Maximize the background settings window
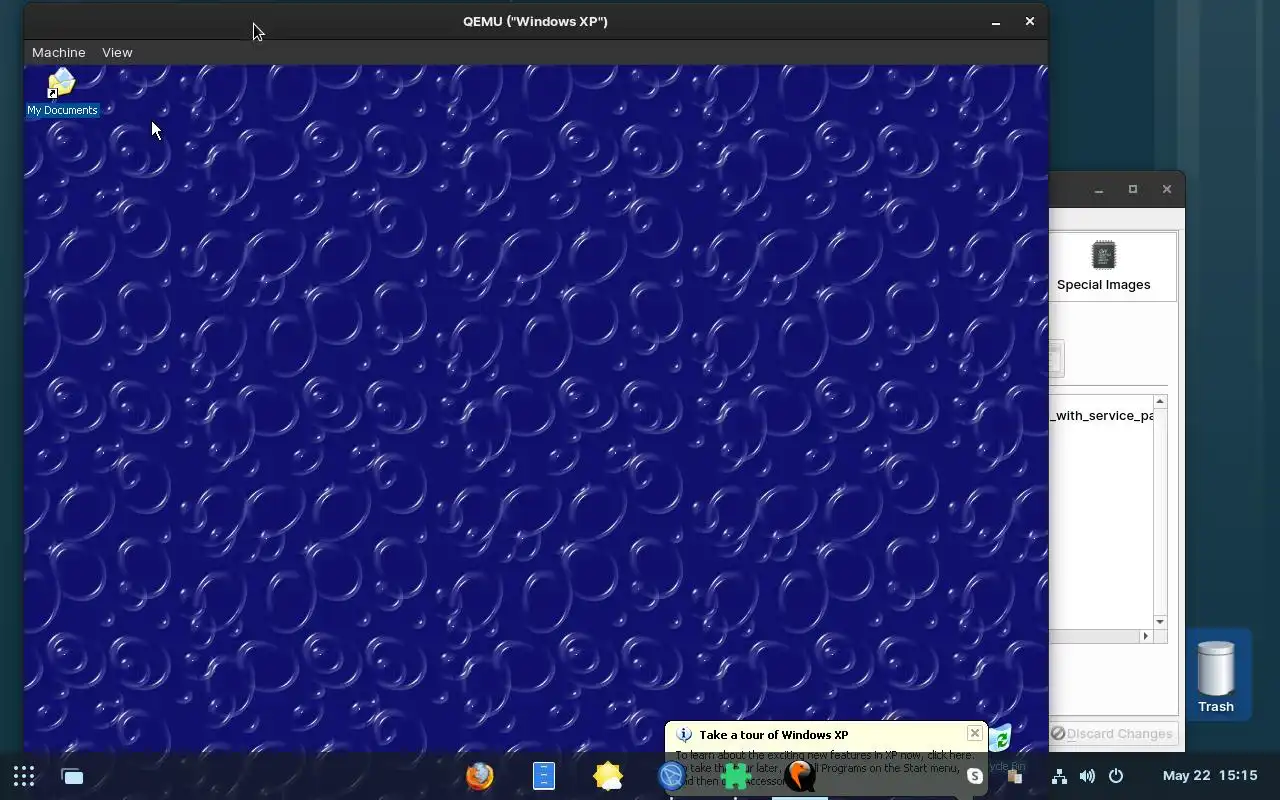 coord(1133,189)
